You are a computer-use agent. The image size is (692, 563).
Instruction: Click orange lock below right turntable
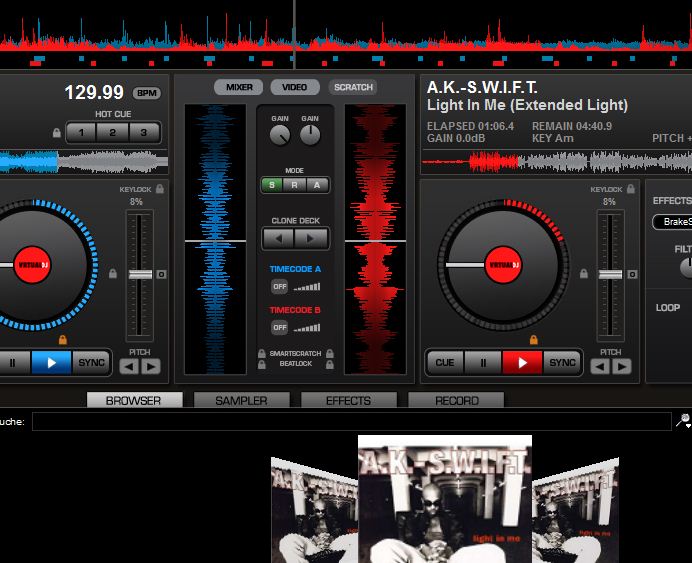(x=534, y=340)
